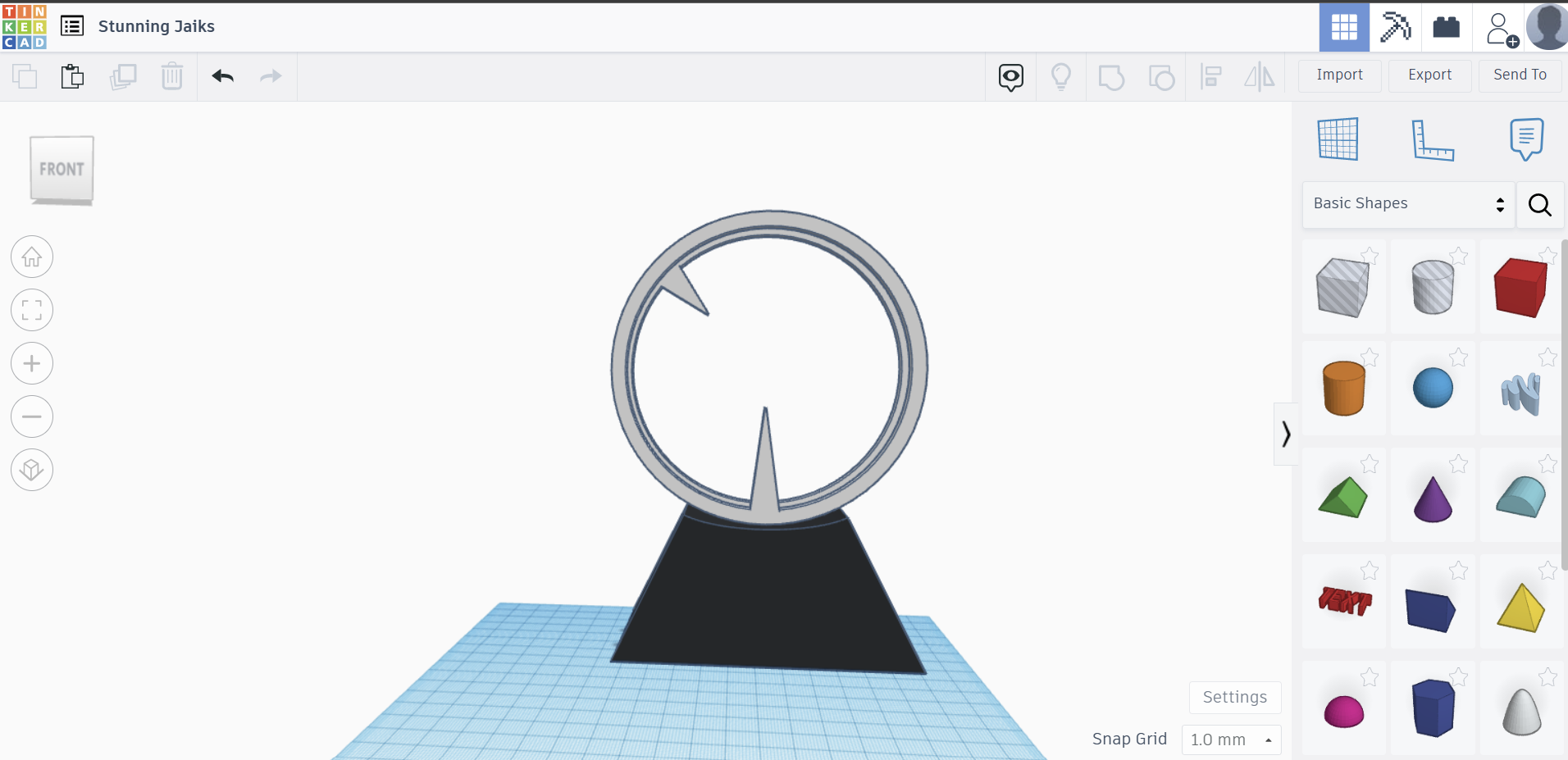Undo the last action
Viewport: 1568px width, 760px height.
(x=222, y=76)
